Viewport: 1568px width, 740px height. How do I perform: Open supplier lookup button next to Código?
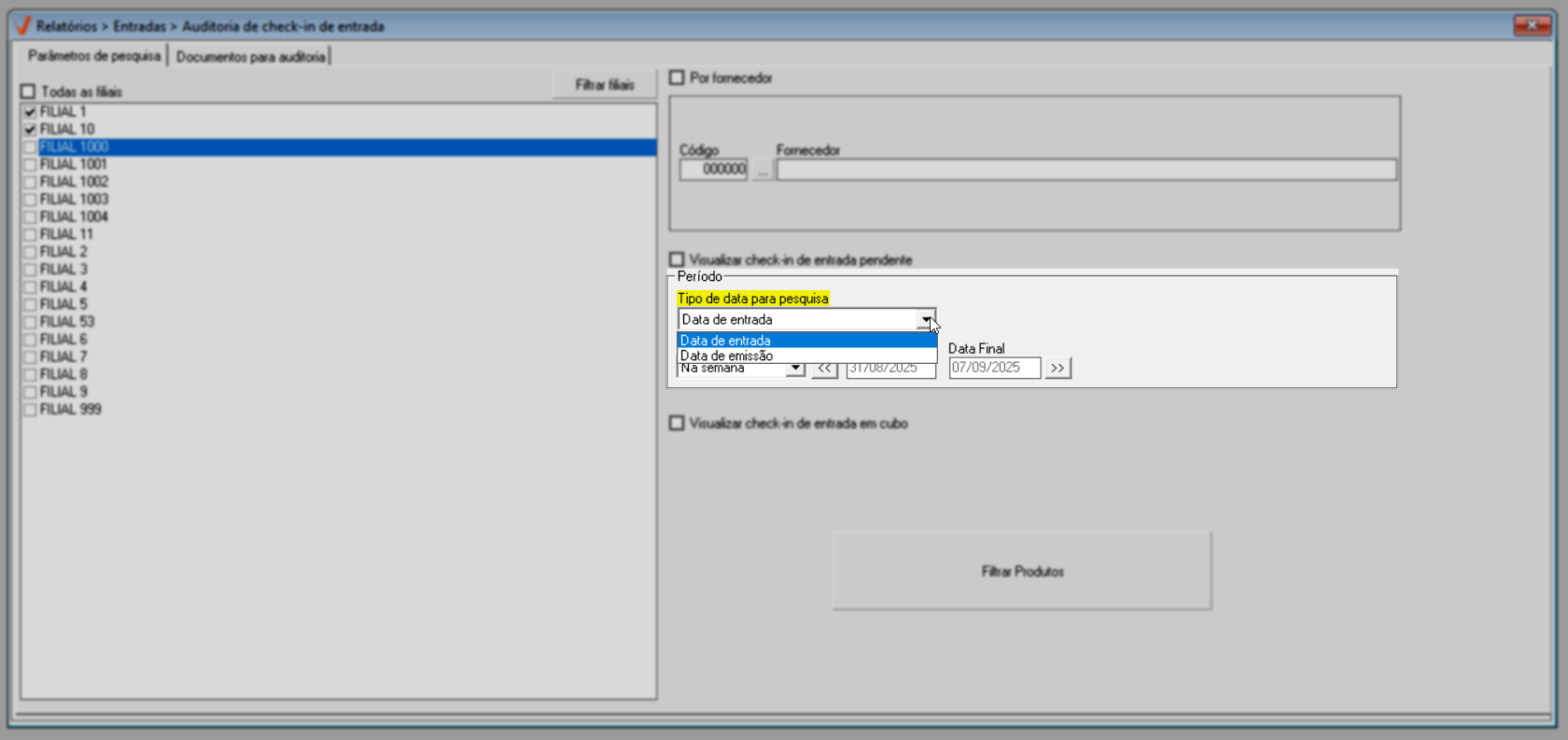pos(763,170)
